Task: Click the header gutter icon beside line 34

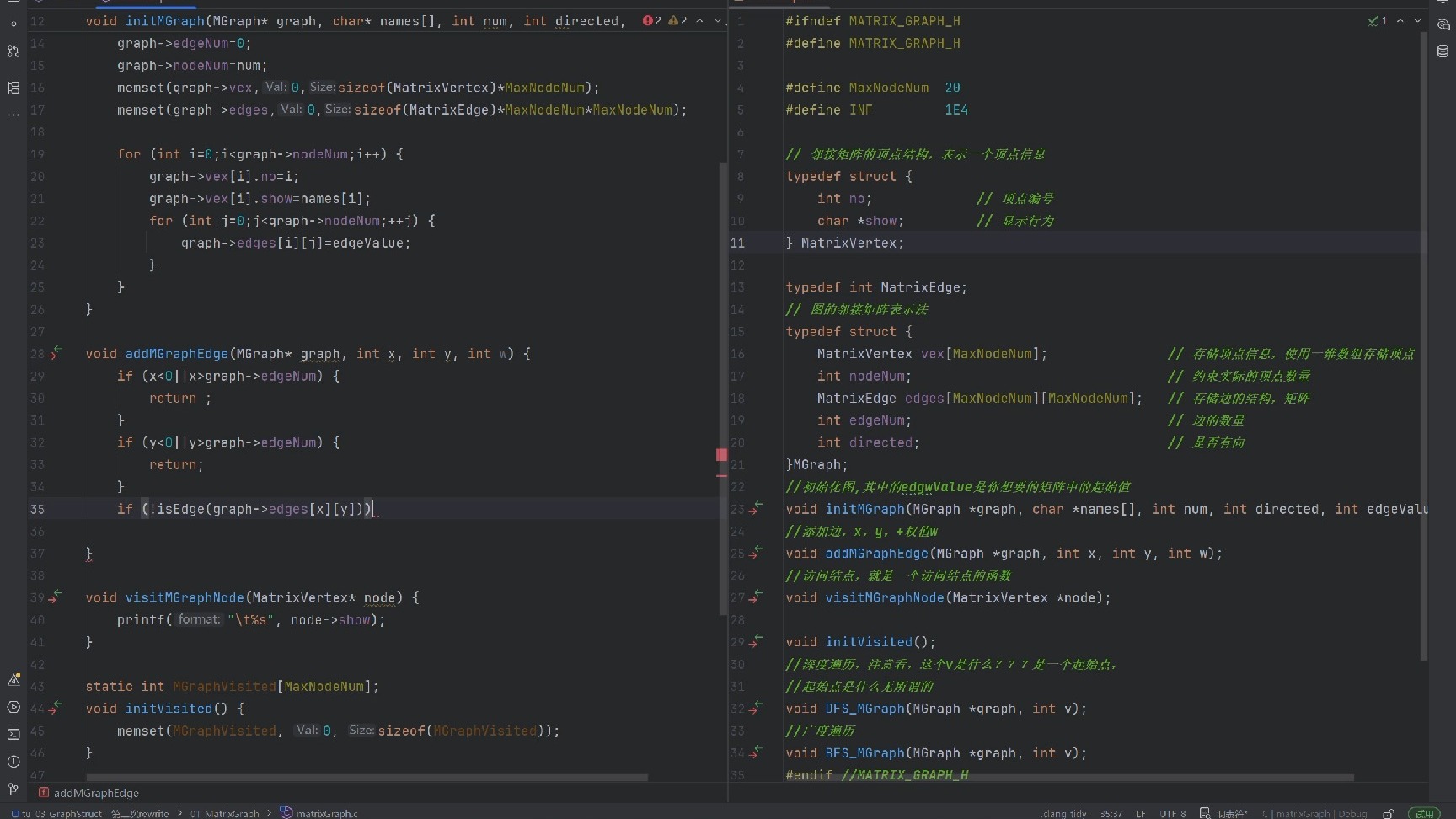Action: pyautogui.click(x=756, y=752)
